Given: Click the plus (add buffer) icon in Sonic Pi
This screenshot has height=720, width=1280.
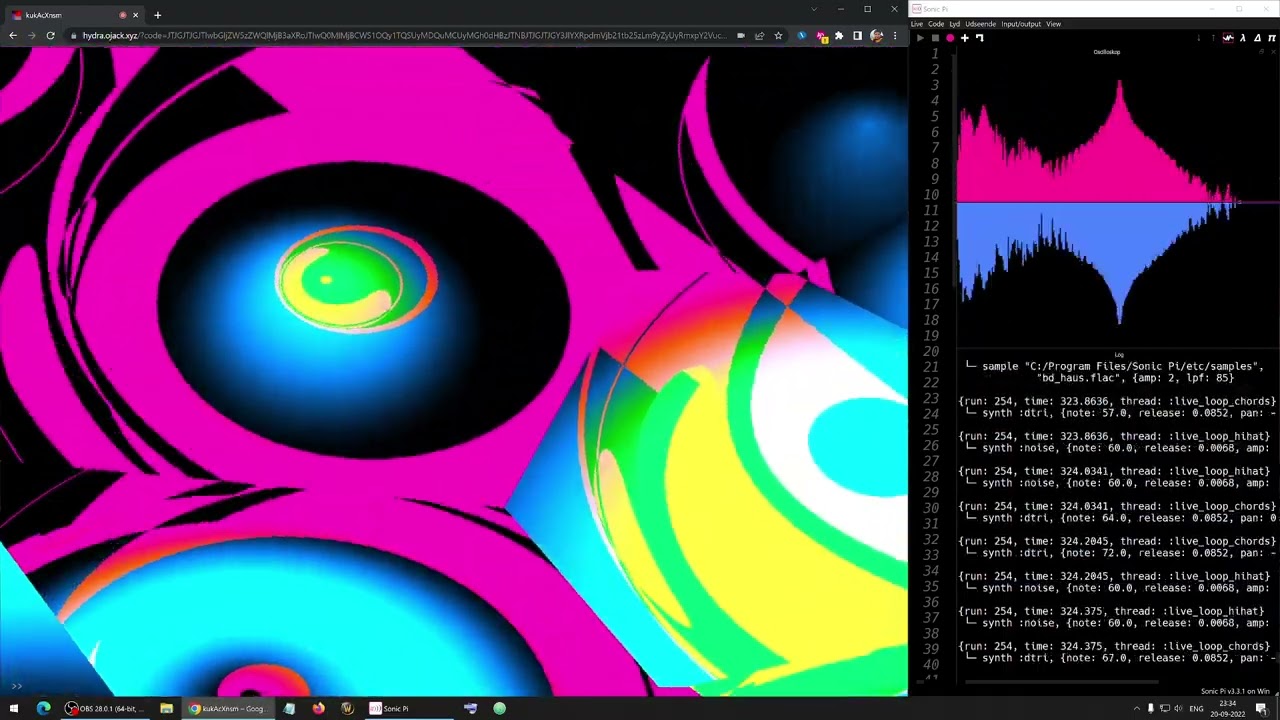Looking at the screenshot, I should point(965,38).
